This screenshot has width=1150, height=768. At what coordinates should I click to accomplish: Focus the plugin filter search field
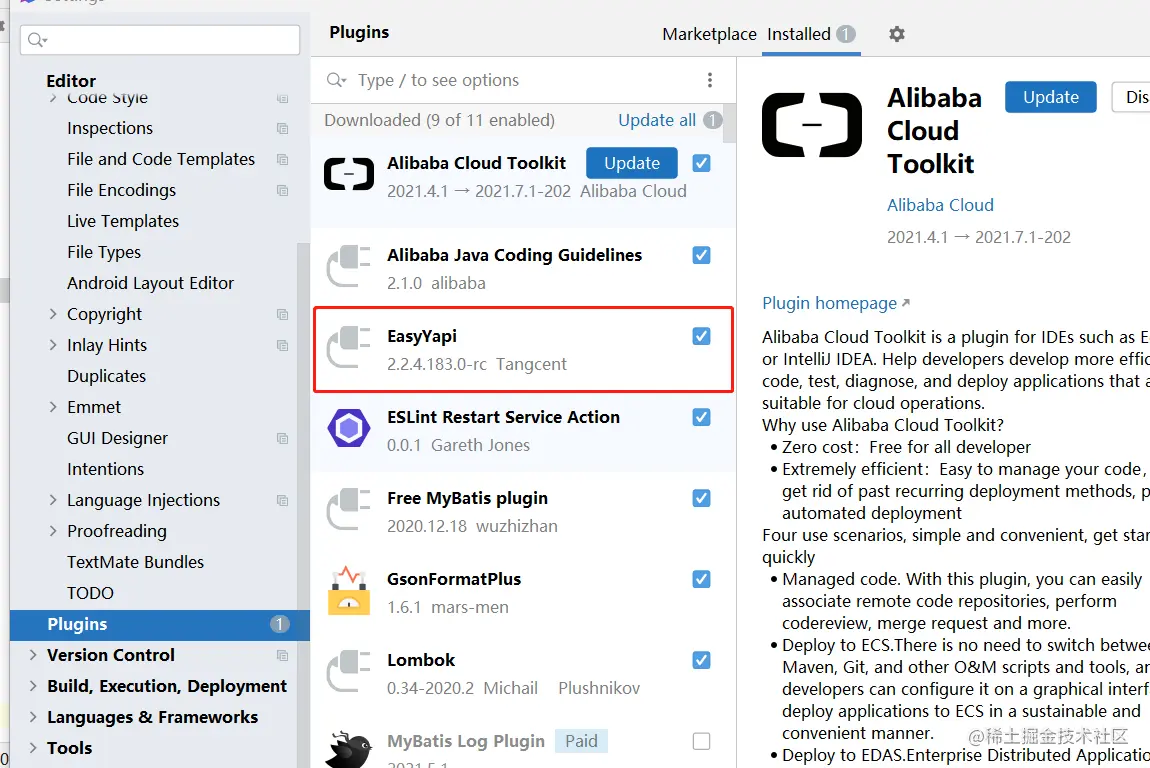pos(524,80)
